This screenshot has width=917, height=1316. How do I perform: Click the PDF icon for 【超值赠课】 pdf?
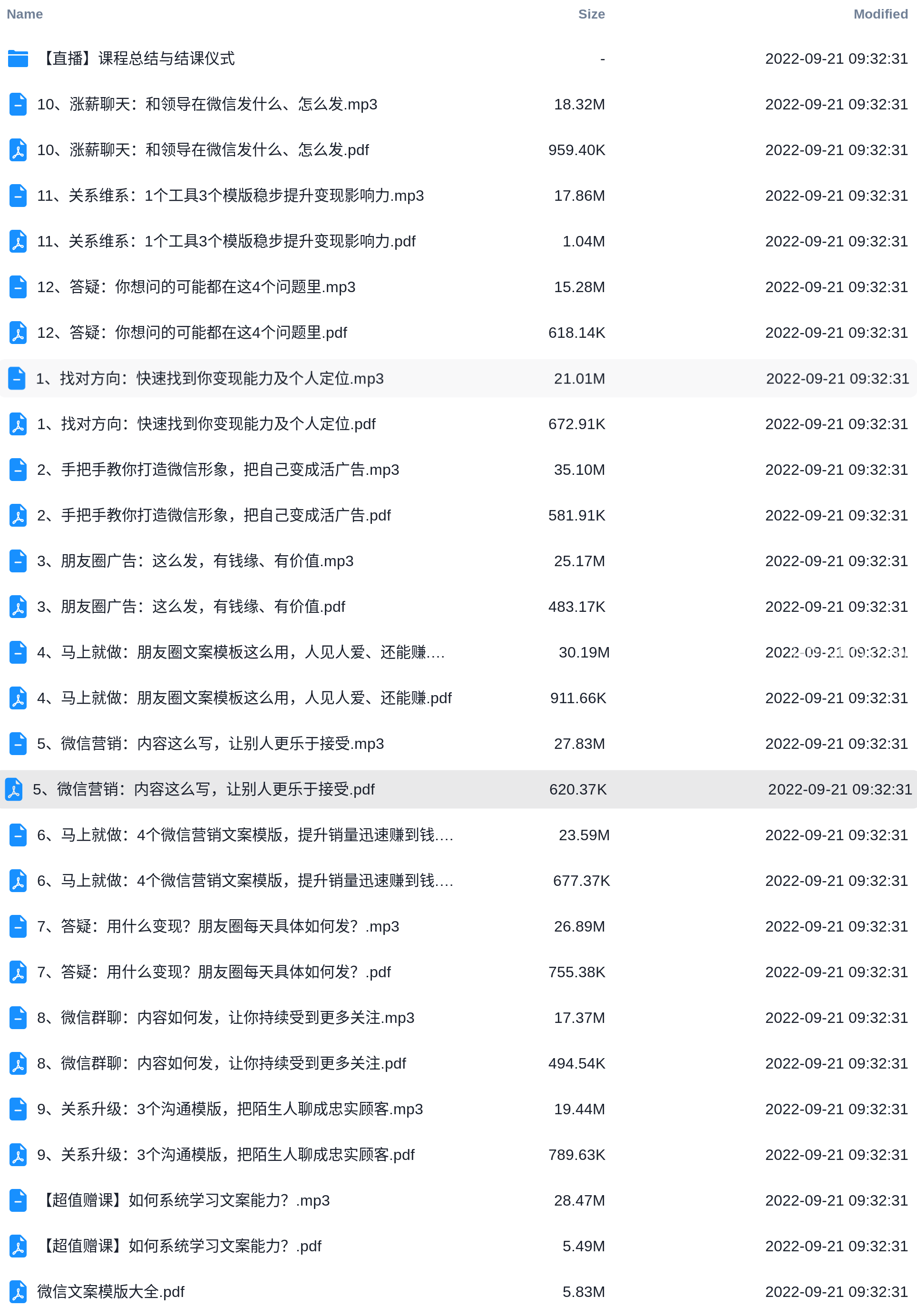(x=19, y=1246)
